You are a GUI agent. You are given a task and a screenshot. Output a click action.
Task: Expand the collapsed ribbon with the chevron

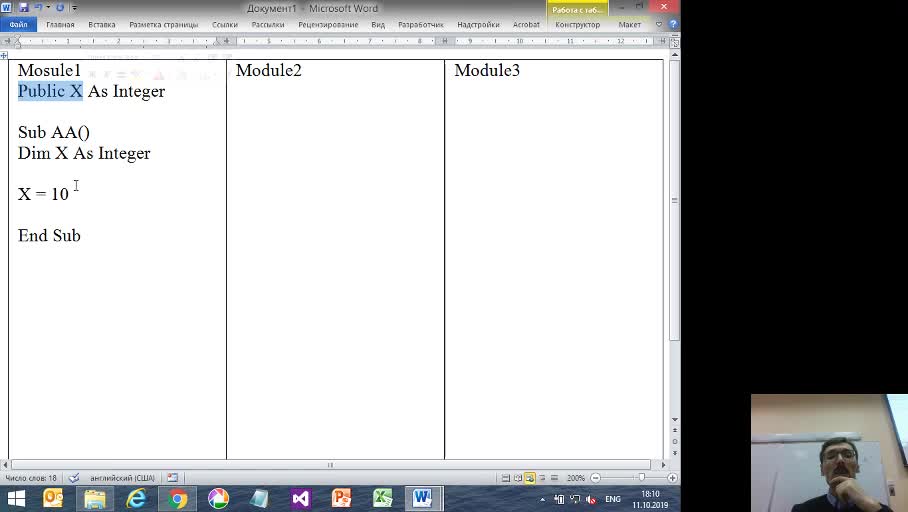click(658, 24)
